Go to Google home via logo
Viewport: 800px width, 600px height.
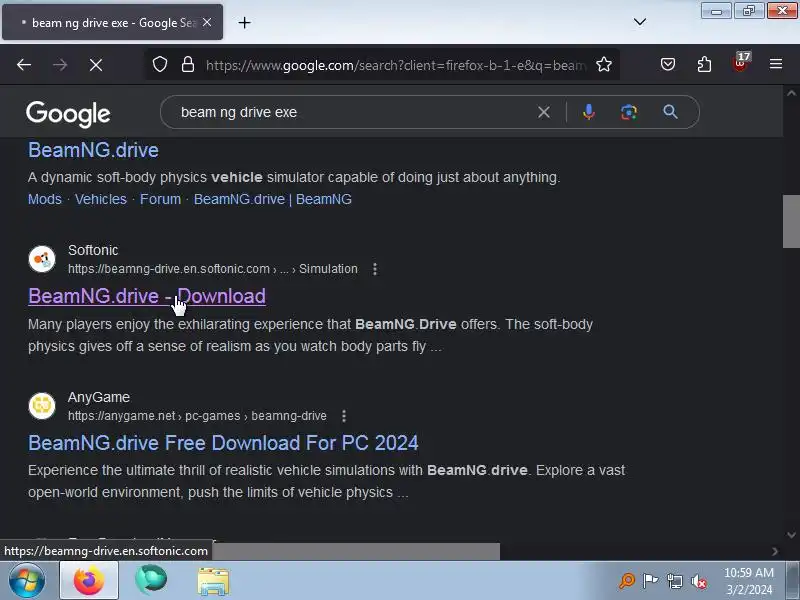point(68,114)
